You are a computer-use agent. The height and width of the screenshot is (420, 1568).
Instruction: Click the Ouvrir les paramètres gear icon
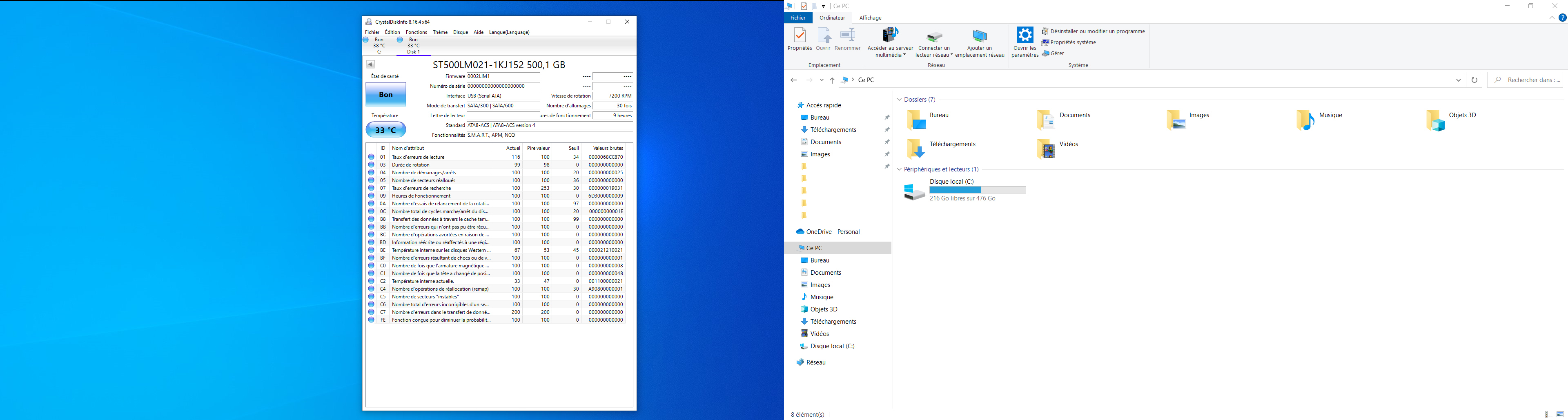[1025, 35]
